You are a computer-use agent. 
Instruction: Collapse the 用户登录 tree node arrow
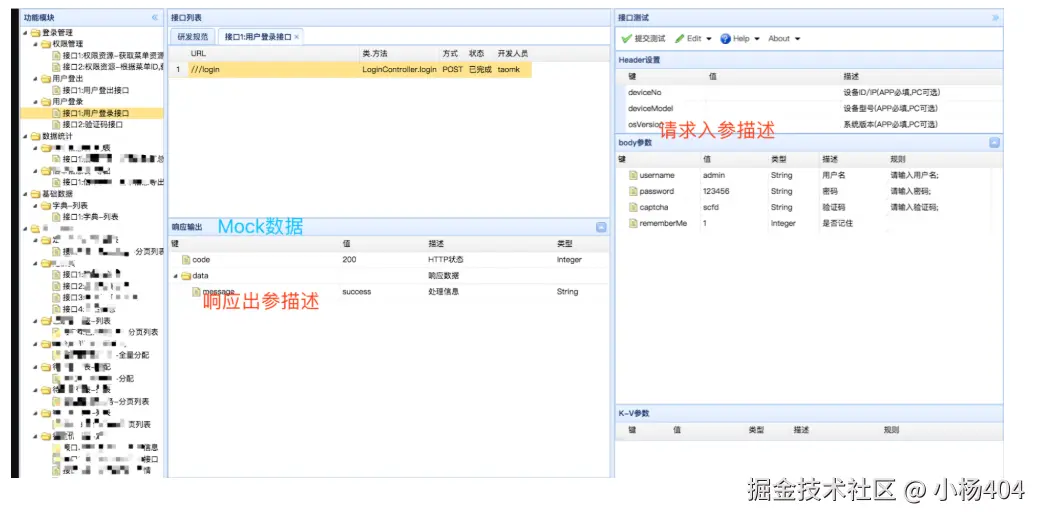(x=36, y=102)
